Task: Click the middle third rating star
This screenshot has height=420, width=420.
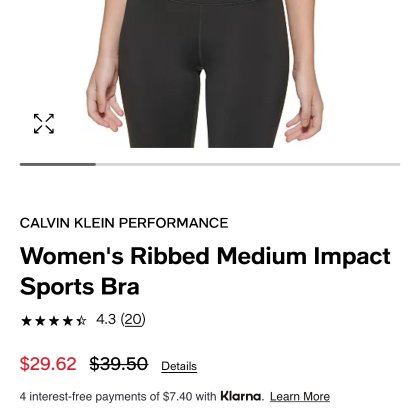Action: [54, 321]
